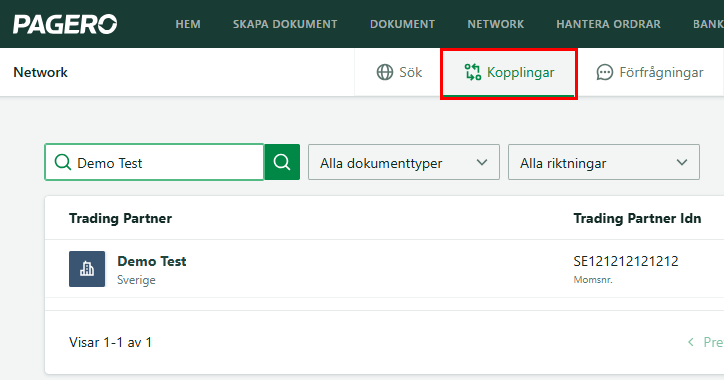
Task: Click the Förfrågningar speech bubble icon
Action: pos(604,72)
